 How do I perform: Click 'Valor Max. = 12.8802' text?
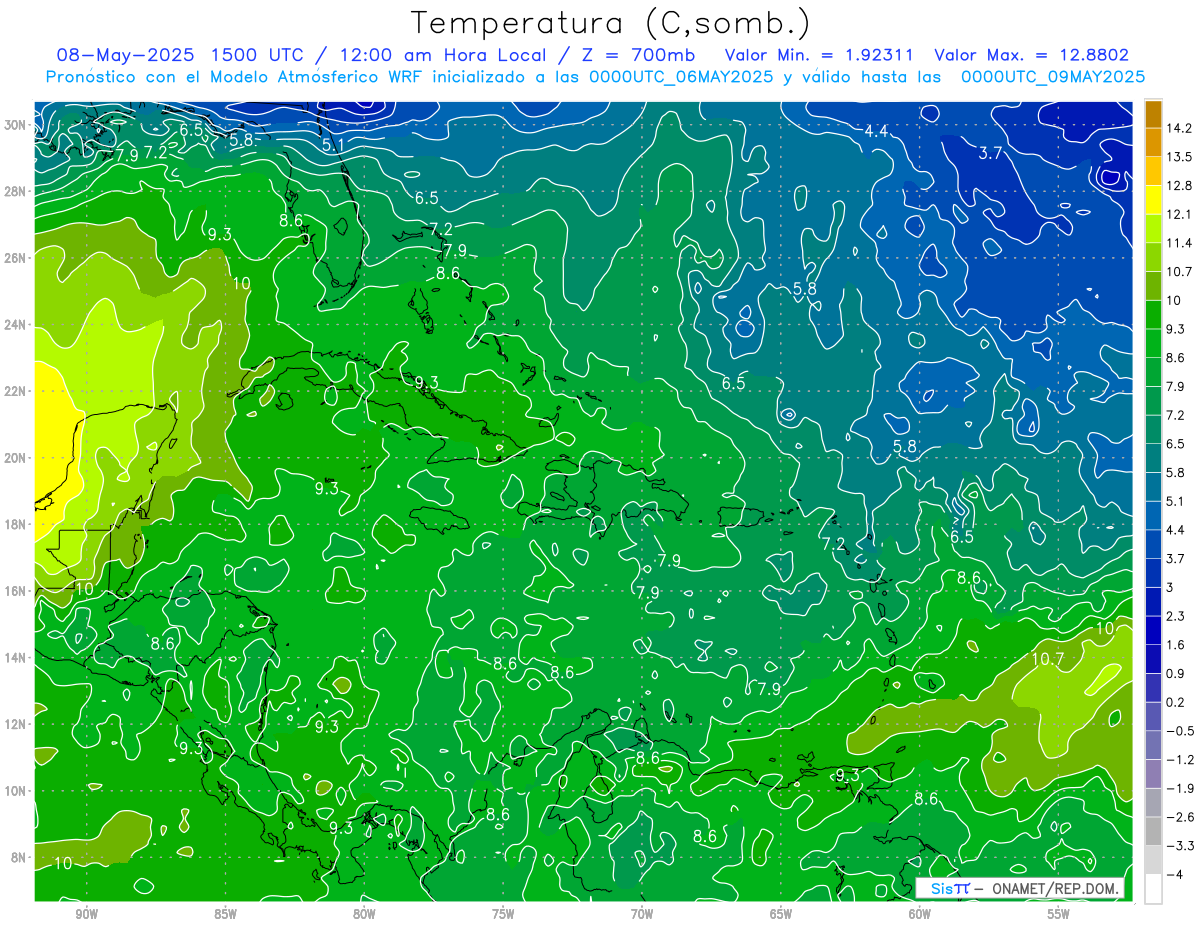tap(1031, 55)
